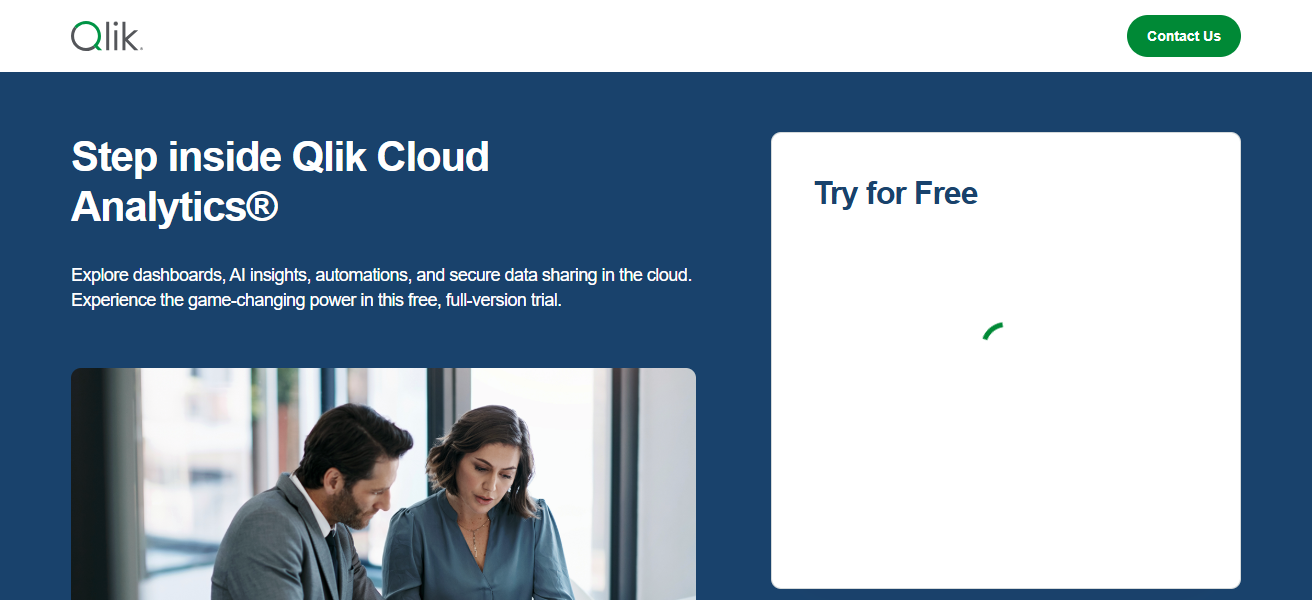
Task: Click the Explore dashboards description line
Action: click(382, 274)
